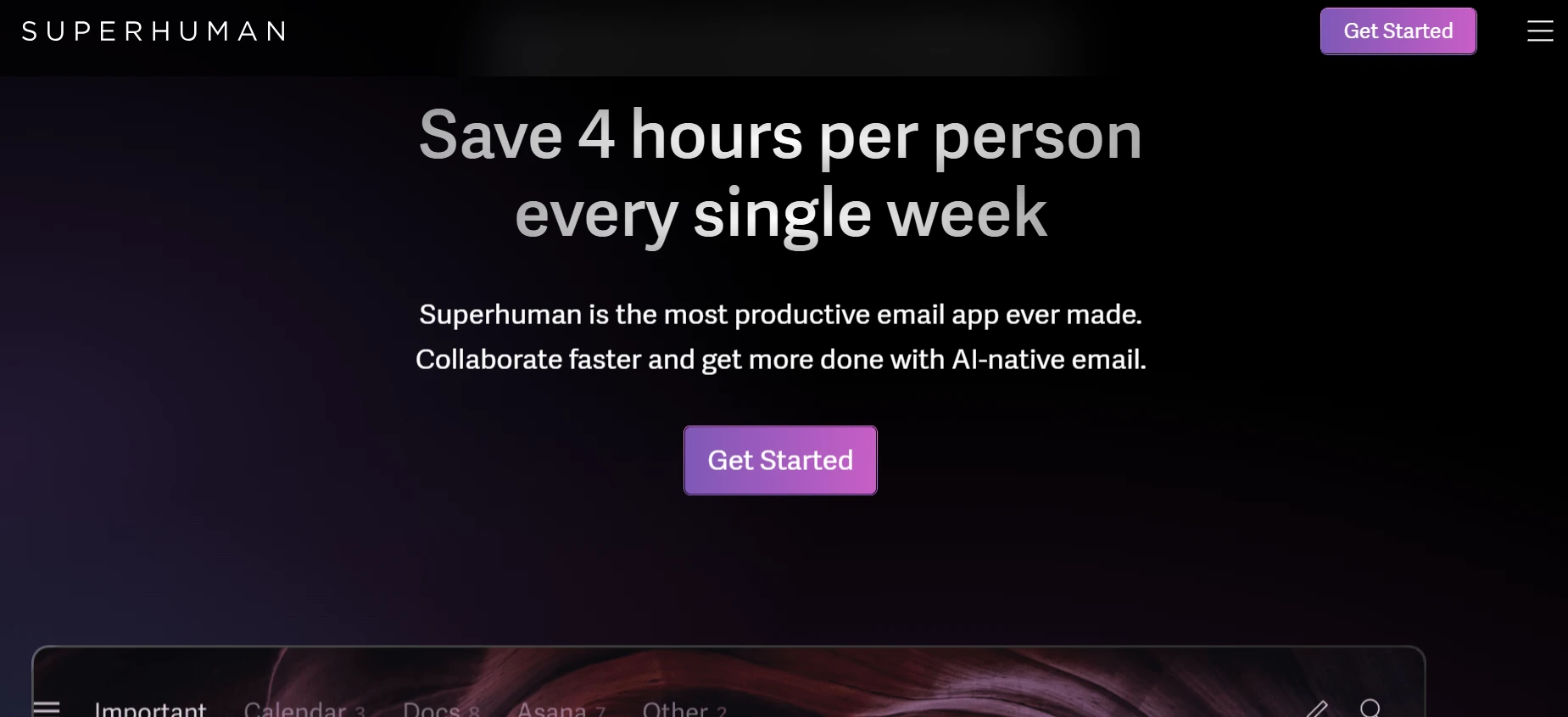Click the large center Get Started button

tap(780, 460)
